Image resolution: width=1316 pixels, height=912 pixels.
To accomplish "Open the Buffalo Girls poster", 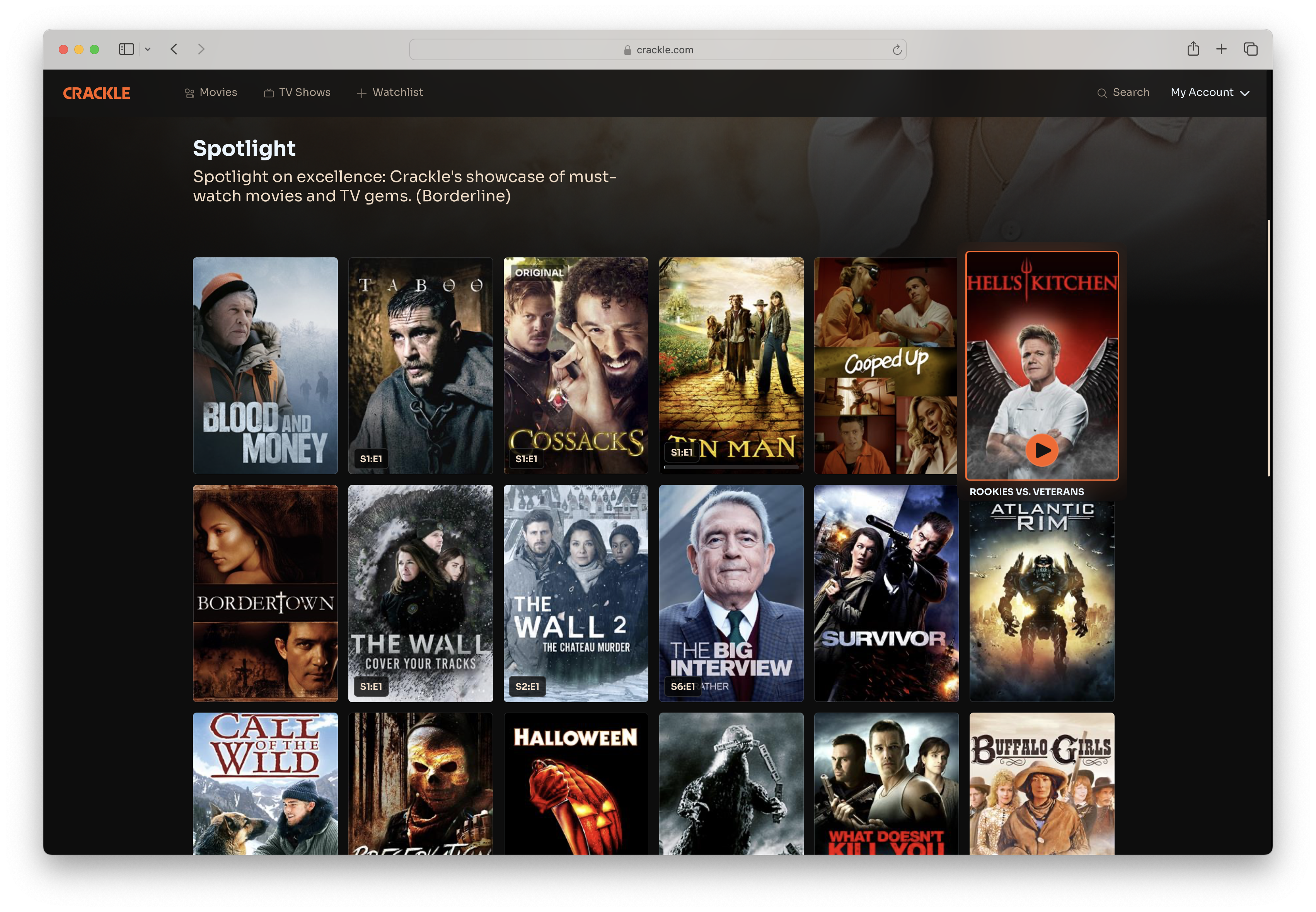I will [1042, 783].
